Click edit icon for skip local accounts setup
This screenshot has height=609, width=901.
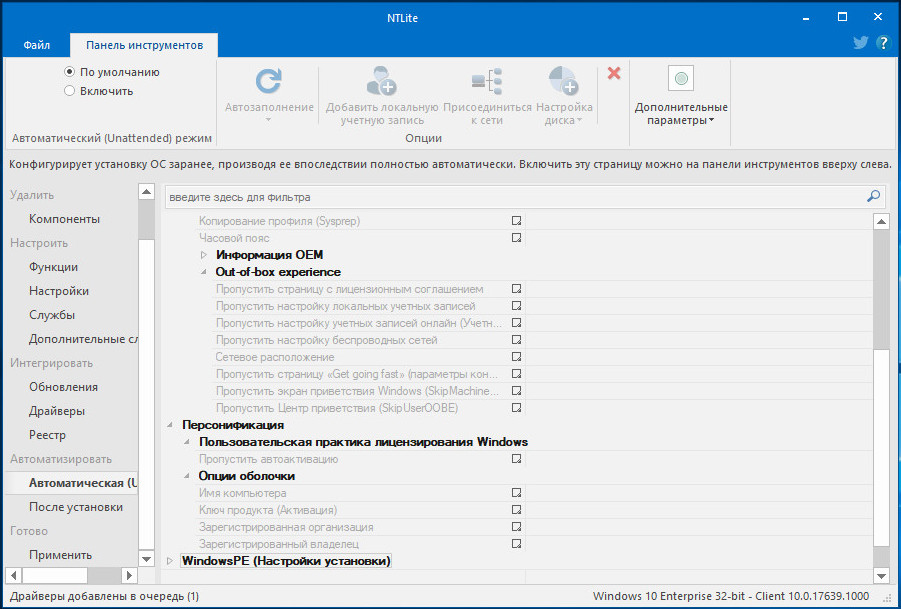pyautogui.click(x=517, y=306)
